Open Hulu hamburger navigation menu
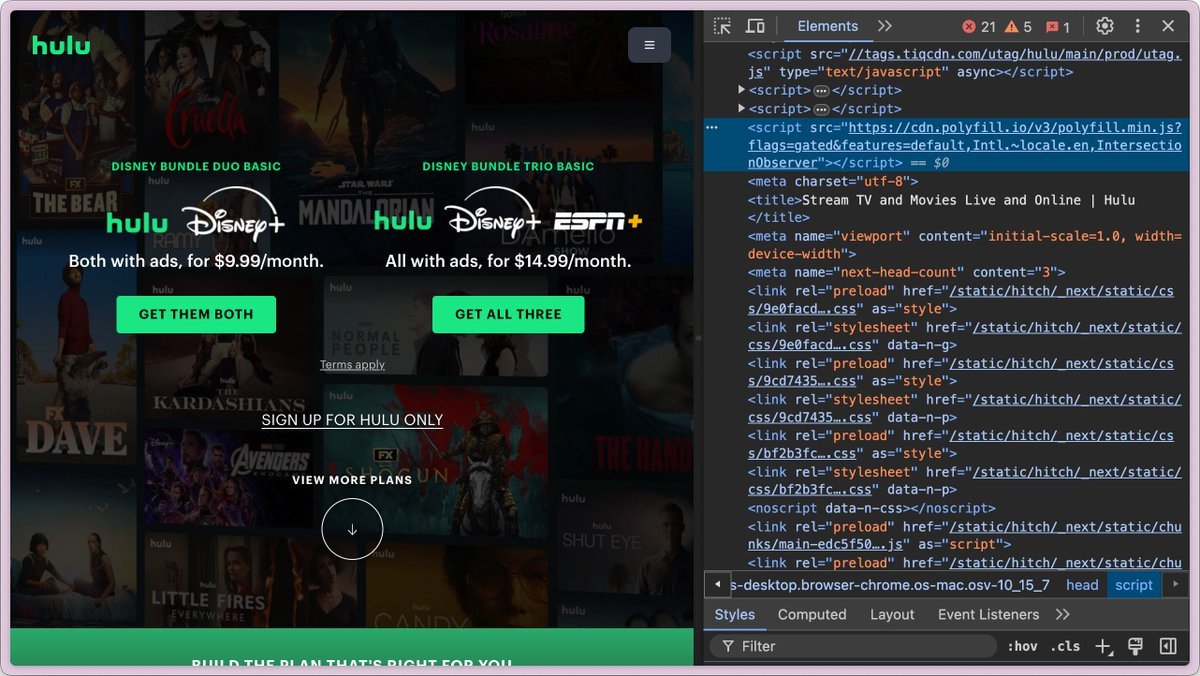This screenshot has height=676, width=1200. [x=649, y=45]
